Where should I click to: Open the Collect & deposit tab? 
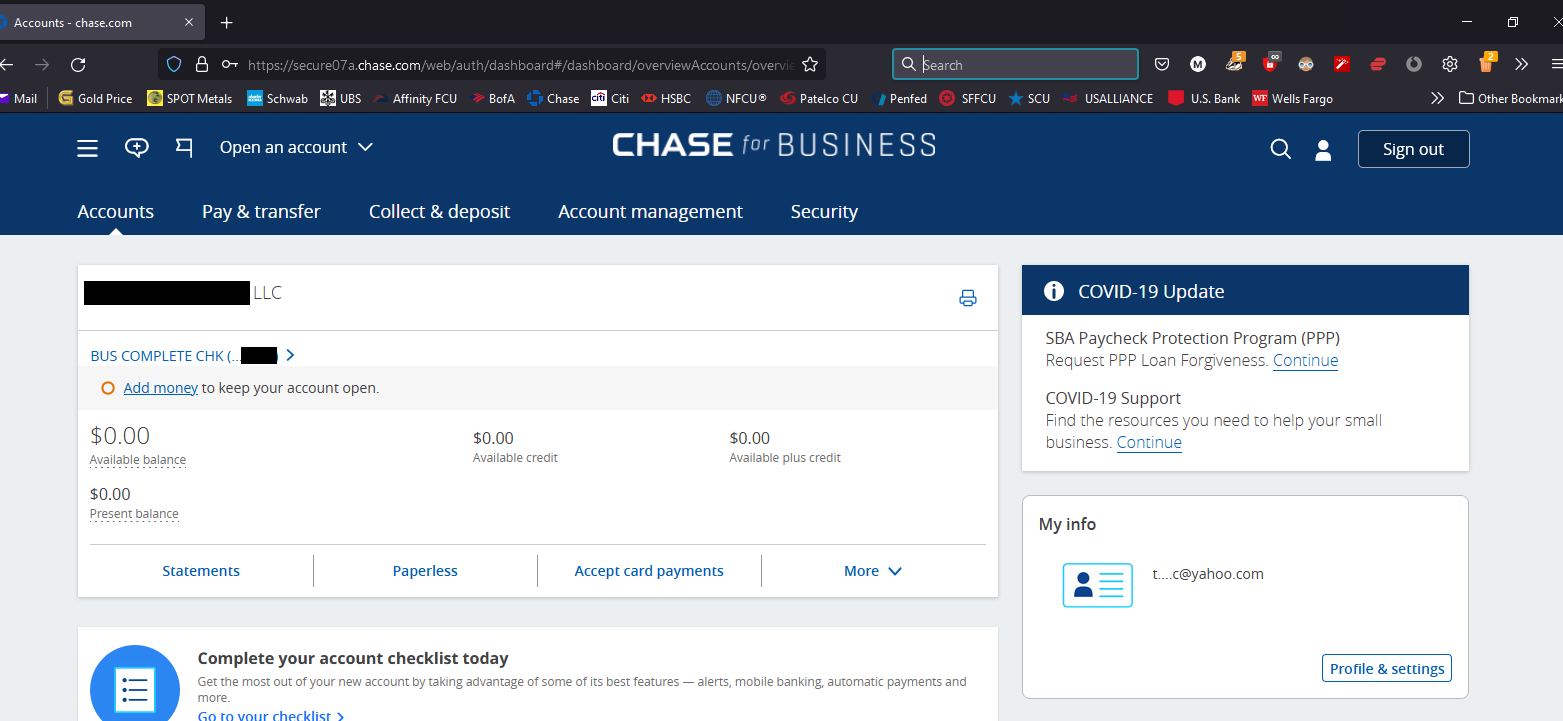click(439, 212)
